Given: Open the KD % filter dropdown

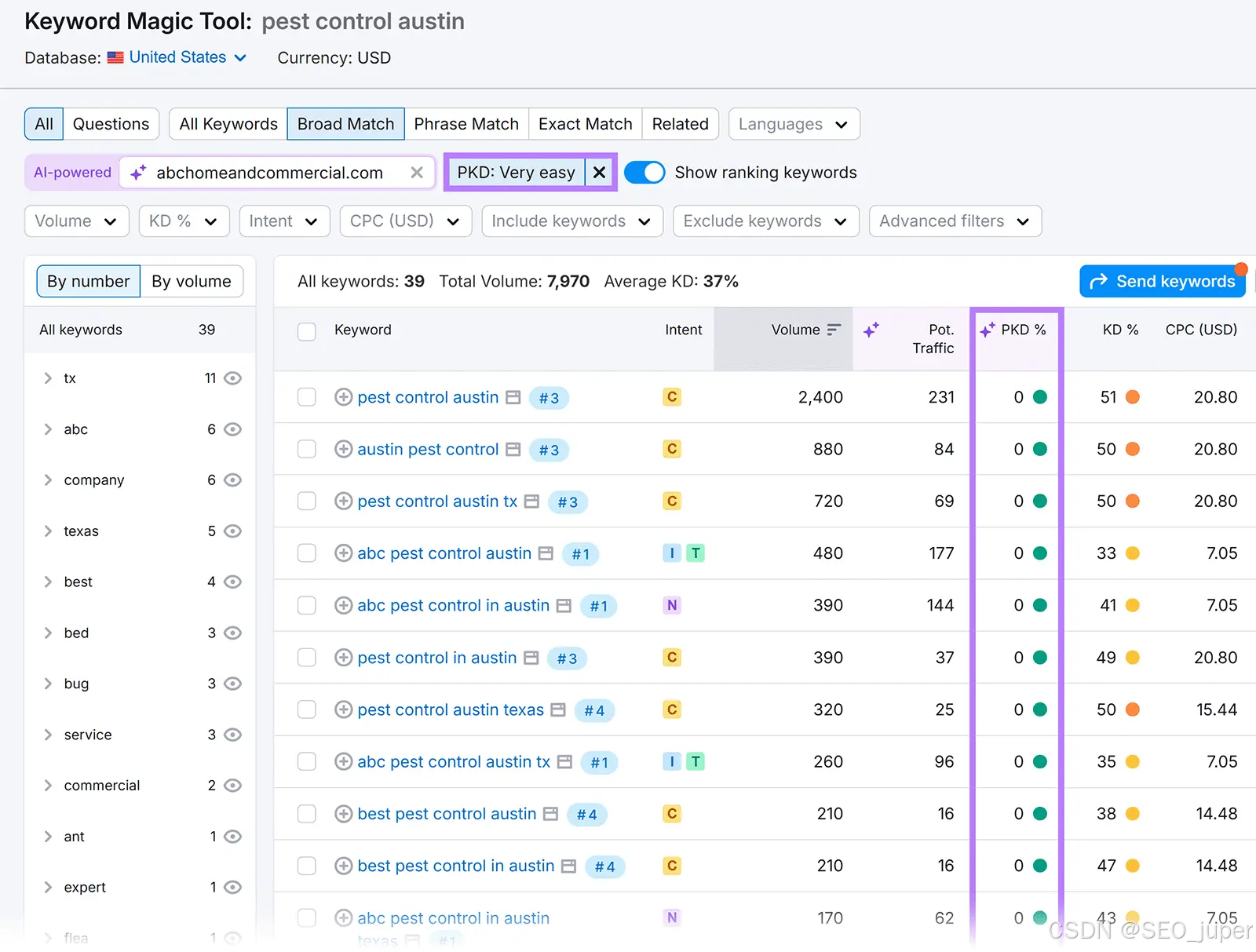Looking at the screenshot, I should coord(184,221).
